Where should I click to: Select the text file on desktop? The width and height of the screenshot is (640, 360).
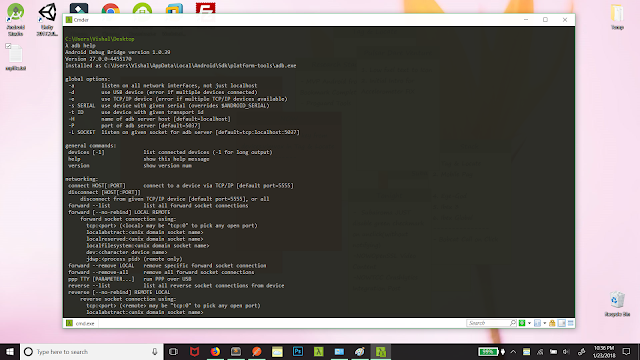[16, 58]
